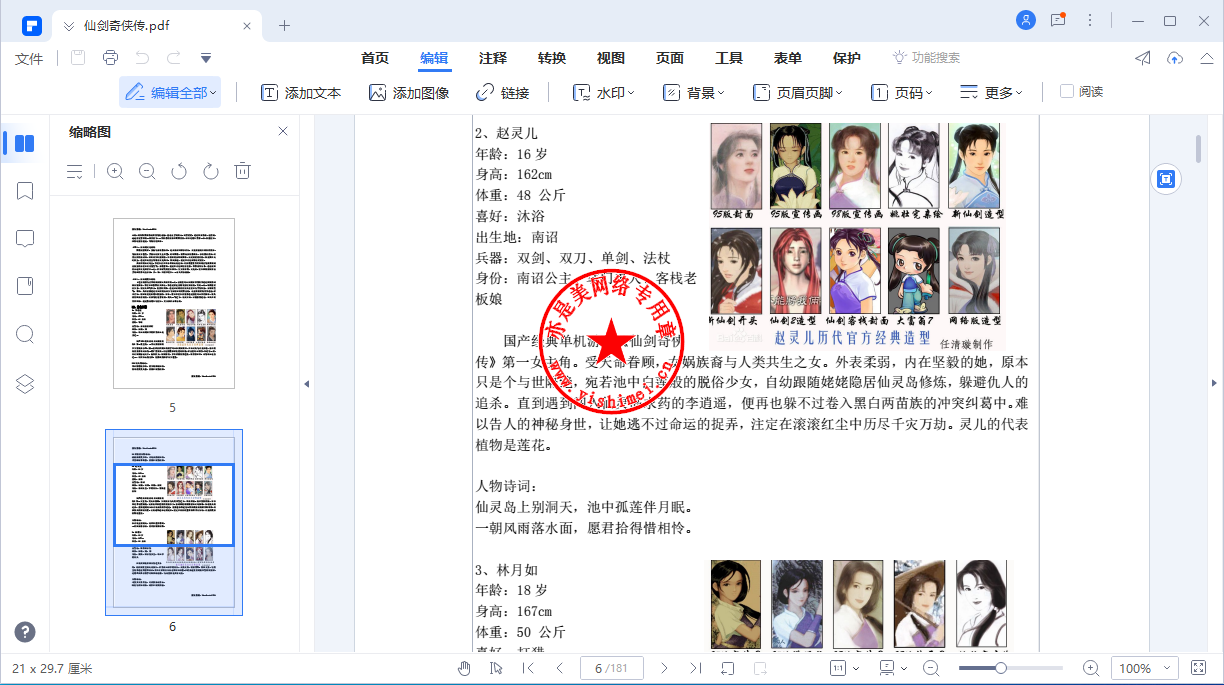Click the screenshot capture button beside the page

tap(1166, 179)
